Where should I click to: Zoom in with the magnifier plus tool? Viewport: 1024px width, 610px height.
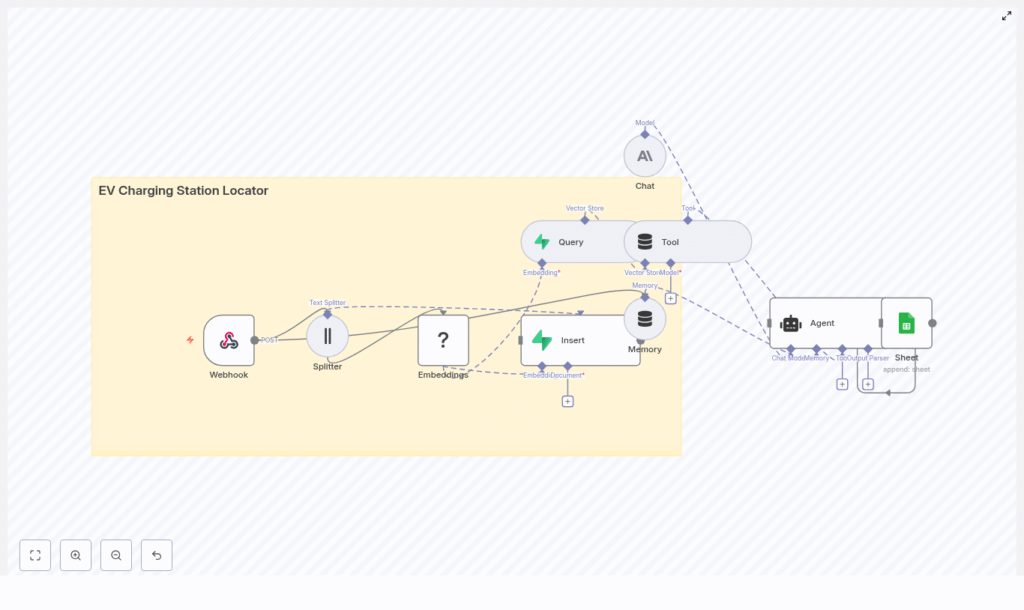pyautogui.click(x=76, y=555)
